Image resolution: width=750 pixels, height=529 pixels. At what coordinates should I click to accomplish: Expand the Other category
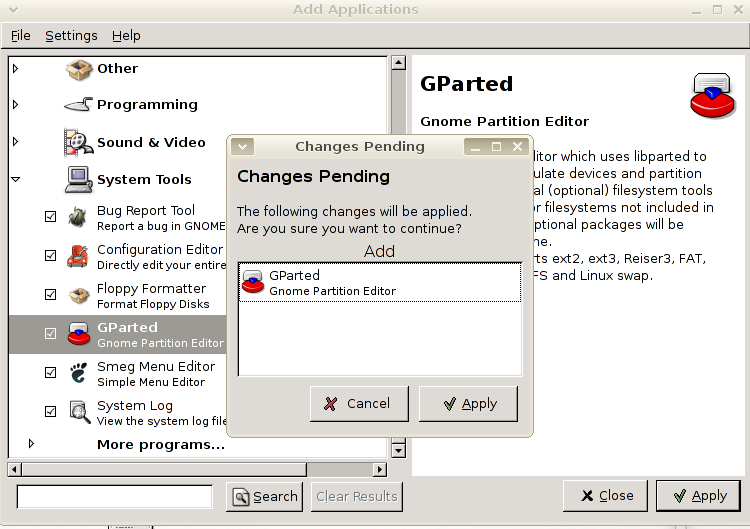[15, 68]
